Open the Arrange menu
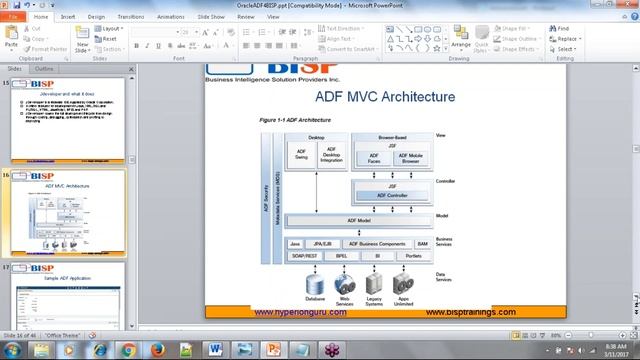Image resolution: width=640 pixels, height=360 pixels. point(461,39)
